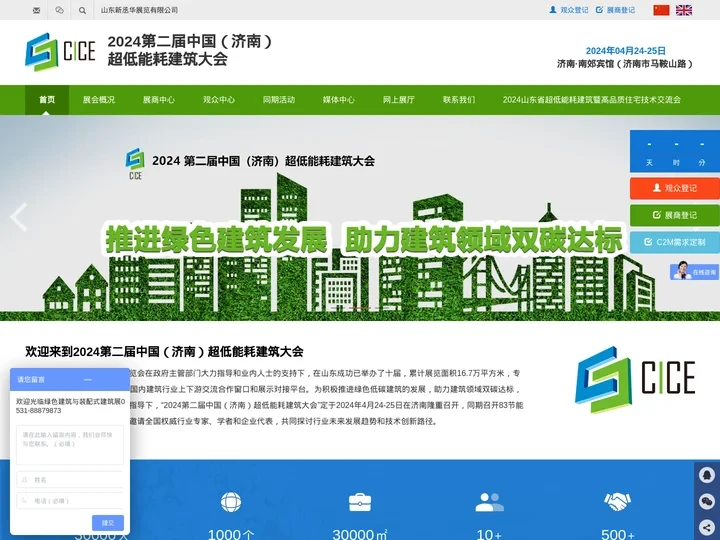Viewport: 720px width, 540px height.
Task: Click the envelope mail icon in top bar
Action: (36, 10)
